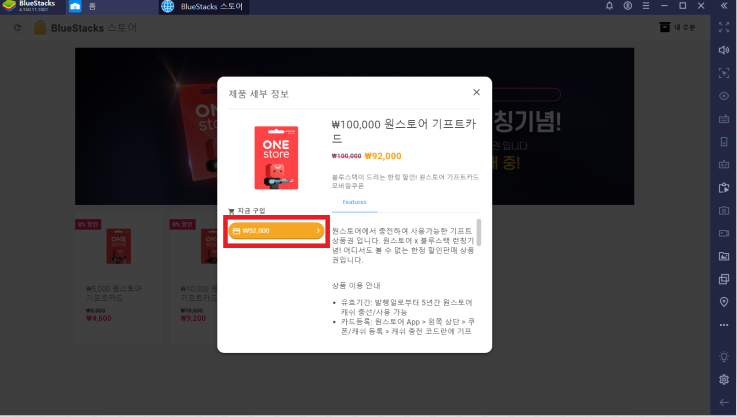Open the ₩10,000 ONE store gift card
The image size is (737, 417).
[194, 278]
